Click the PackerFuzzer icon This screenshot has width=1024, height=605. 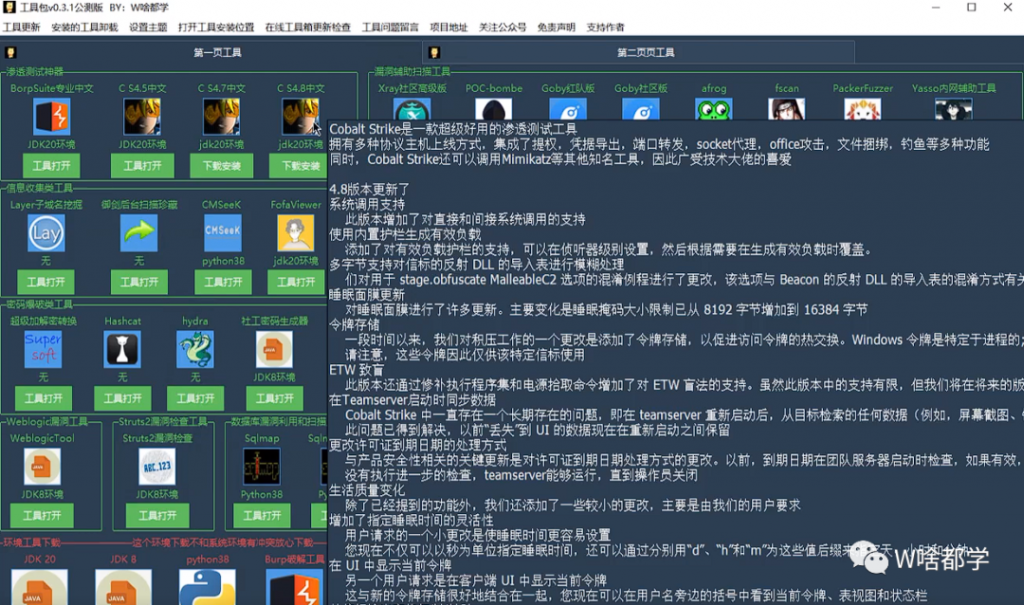coord(863,109)
